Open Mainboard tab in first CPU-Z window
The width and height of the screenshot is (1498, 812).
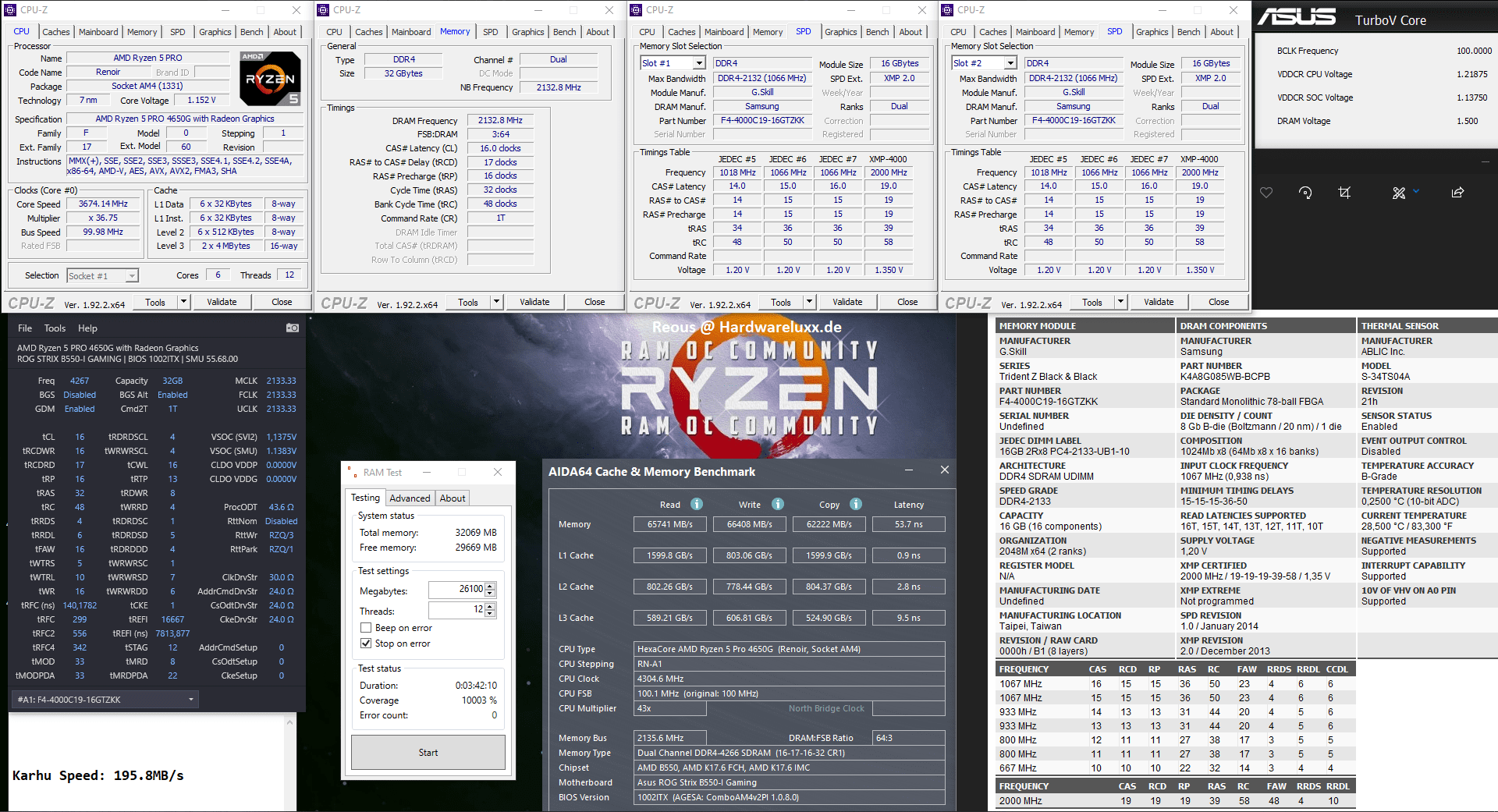[x=98, y=32]
